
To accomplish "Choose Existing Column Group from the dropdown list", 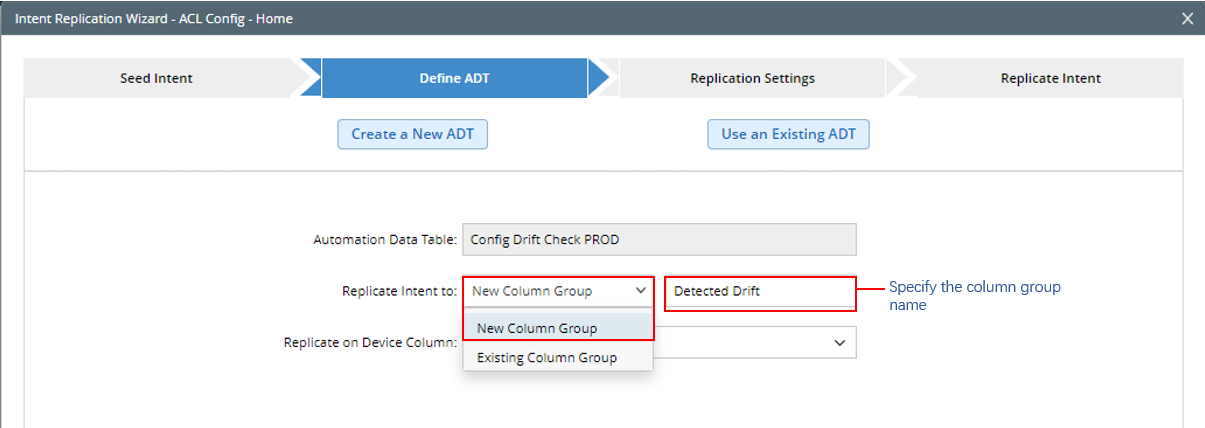I will click(x=547, y=357).
